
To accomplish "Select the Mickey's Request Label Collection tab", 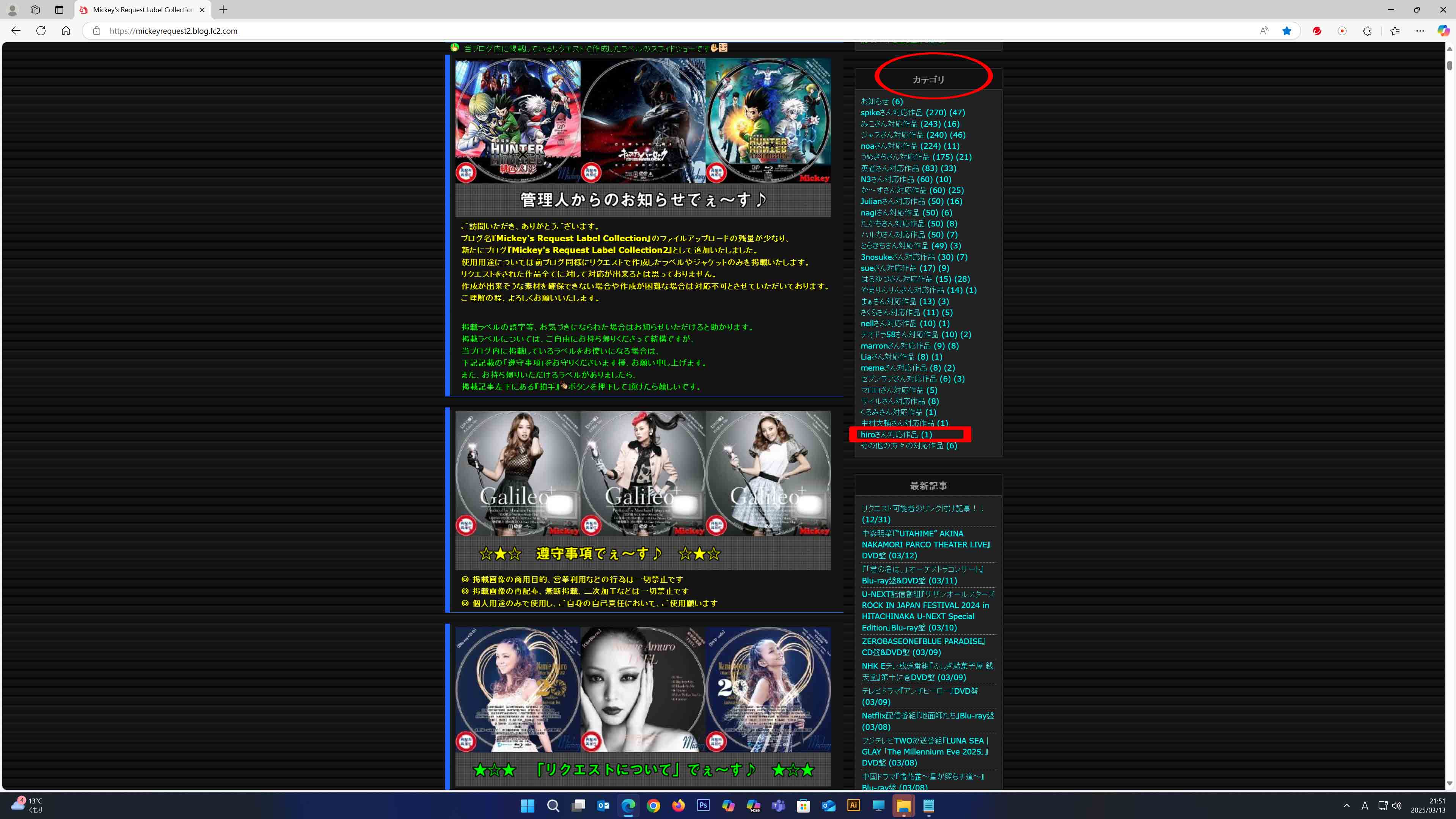I will 143,9.
